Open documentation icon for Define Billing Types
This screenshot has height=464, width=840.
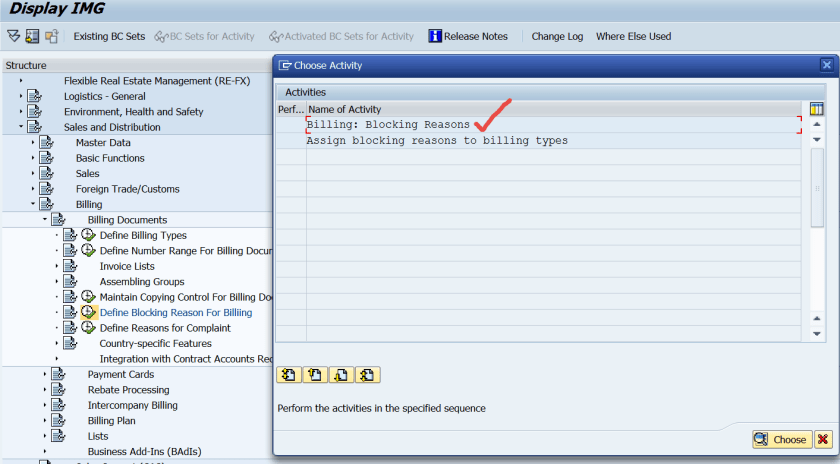pos(70,235)
